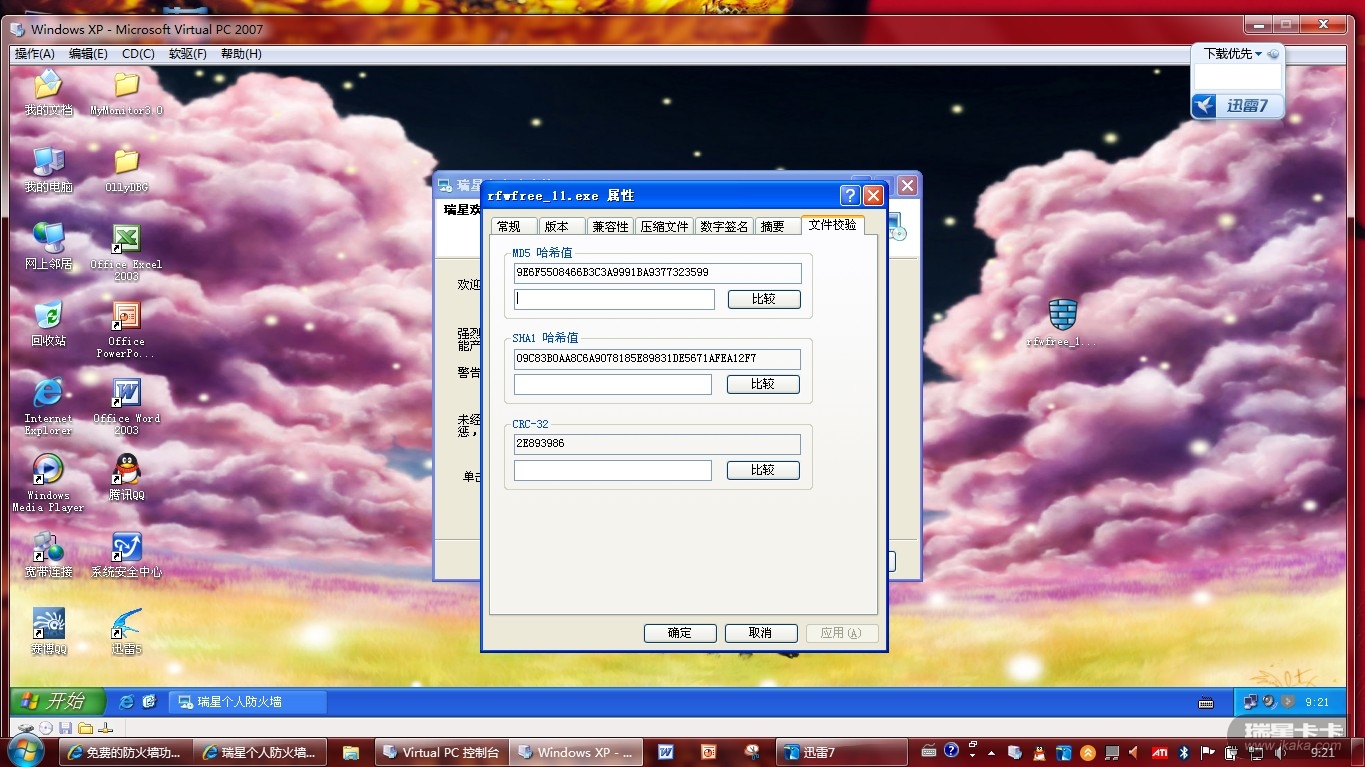Click 比较 button for the SHA1 hash
This screenshot has height=767, width=1365.
763,384
